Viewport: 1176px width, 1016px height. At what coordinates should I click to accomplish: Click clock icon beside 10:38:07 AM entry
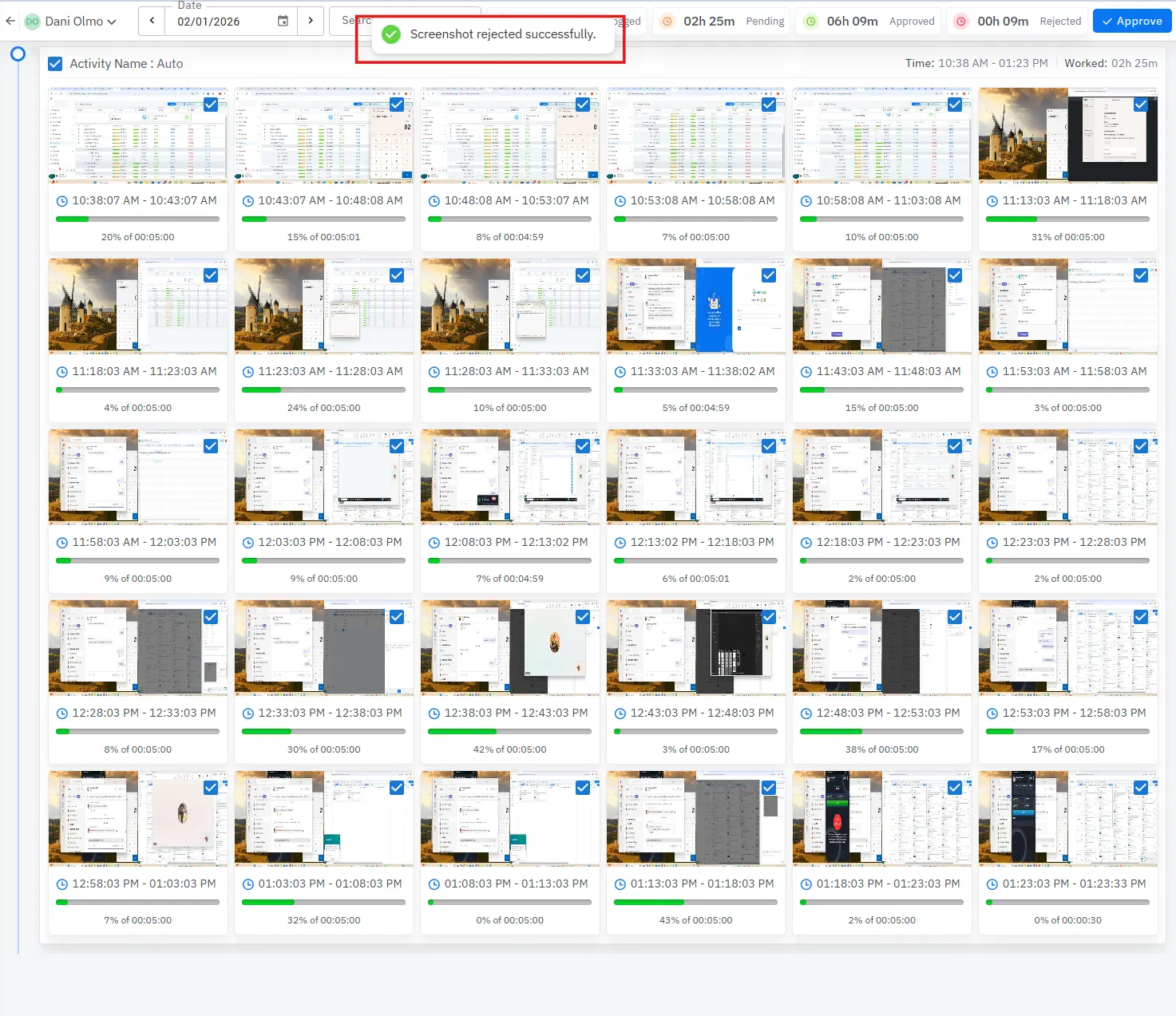[61, 201]
